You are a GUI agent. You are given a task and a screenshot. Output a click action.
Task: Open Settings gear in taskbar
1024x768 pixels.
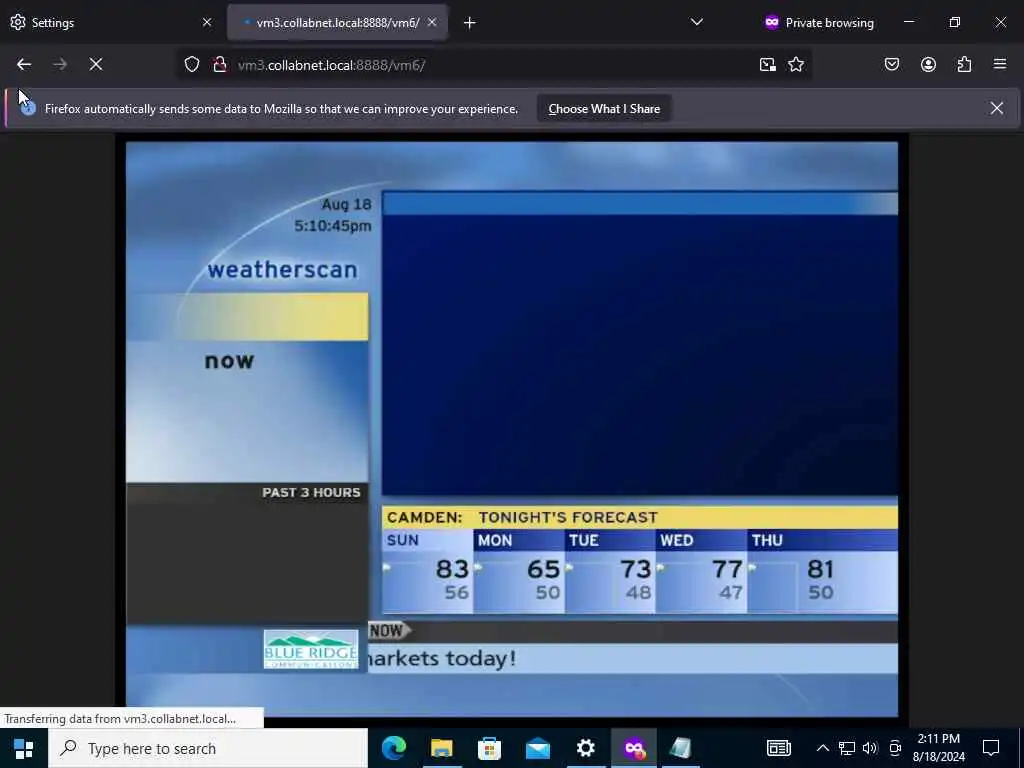(x=586, y=748)
